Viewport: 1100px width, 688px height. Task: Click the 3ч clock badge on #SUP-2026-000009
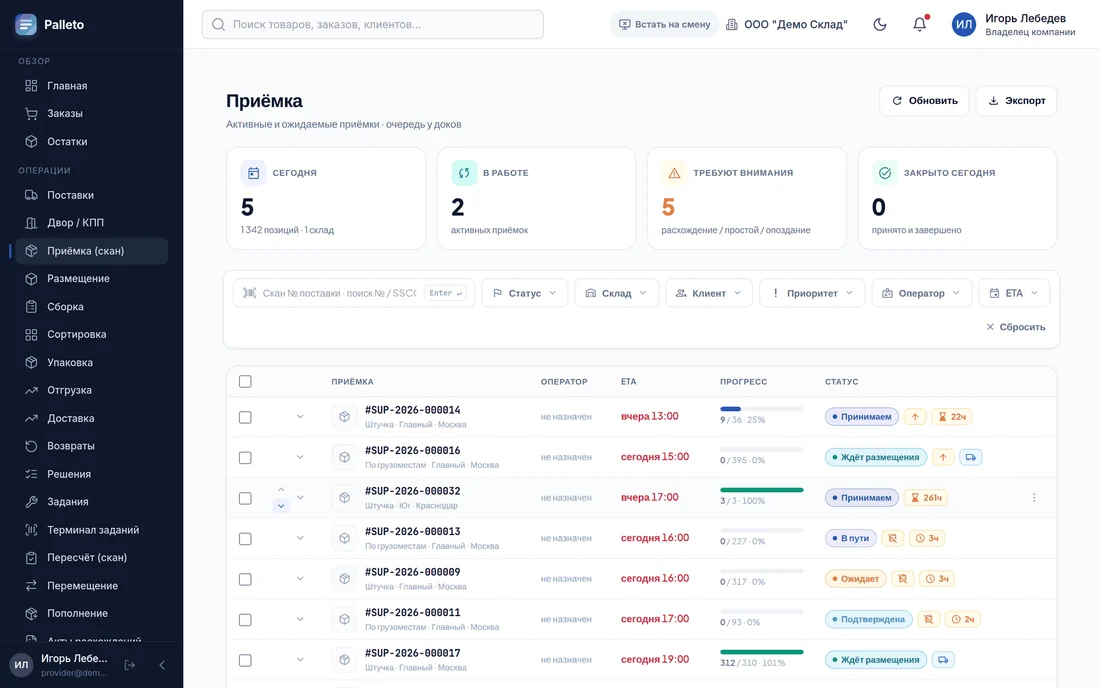point(937,579)
